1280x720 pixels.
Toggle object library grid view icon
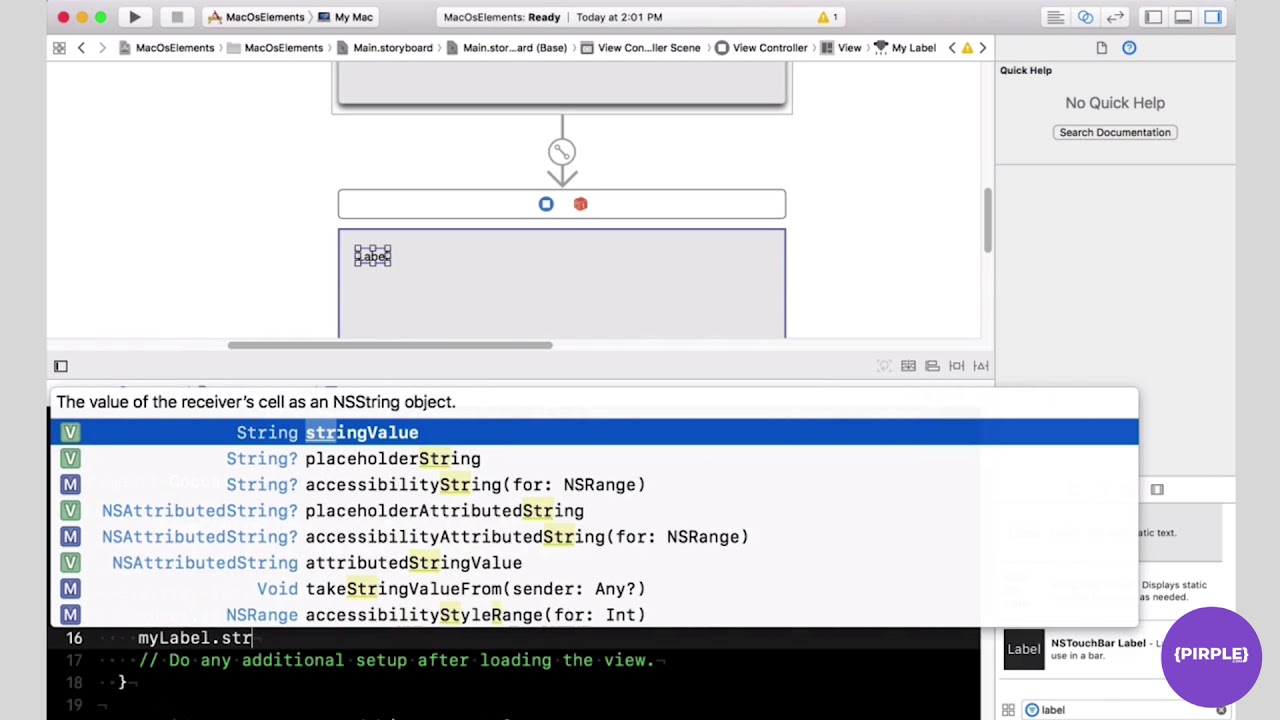coord(1008,710)
